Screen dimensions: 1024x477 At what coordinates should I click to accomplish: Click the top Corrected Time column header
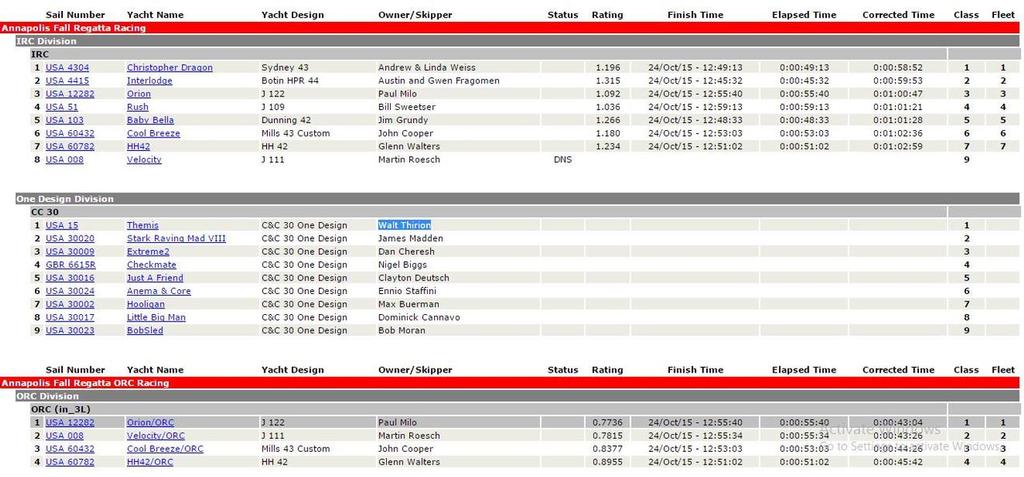coord(898,14)
